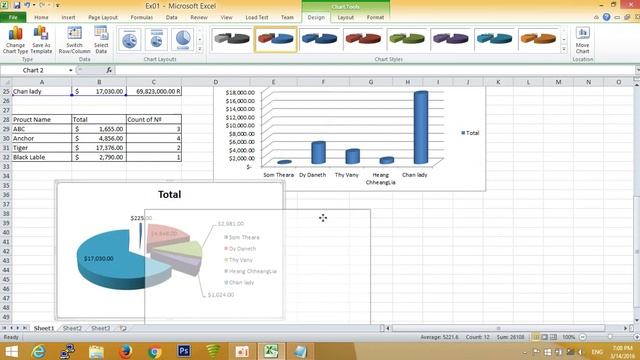
Task: Select the pie chart Total title
Action: [x=169, y=194]
